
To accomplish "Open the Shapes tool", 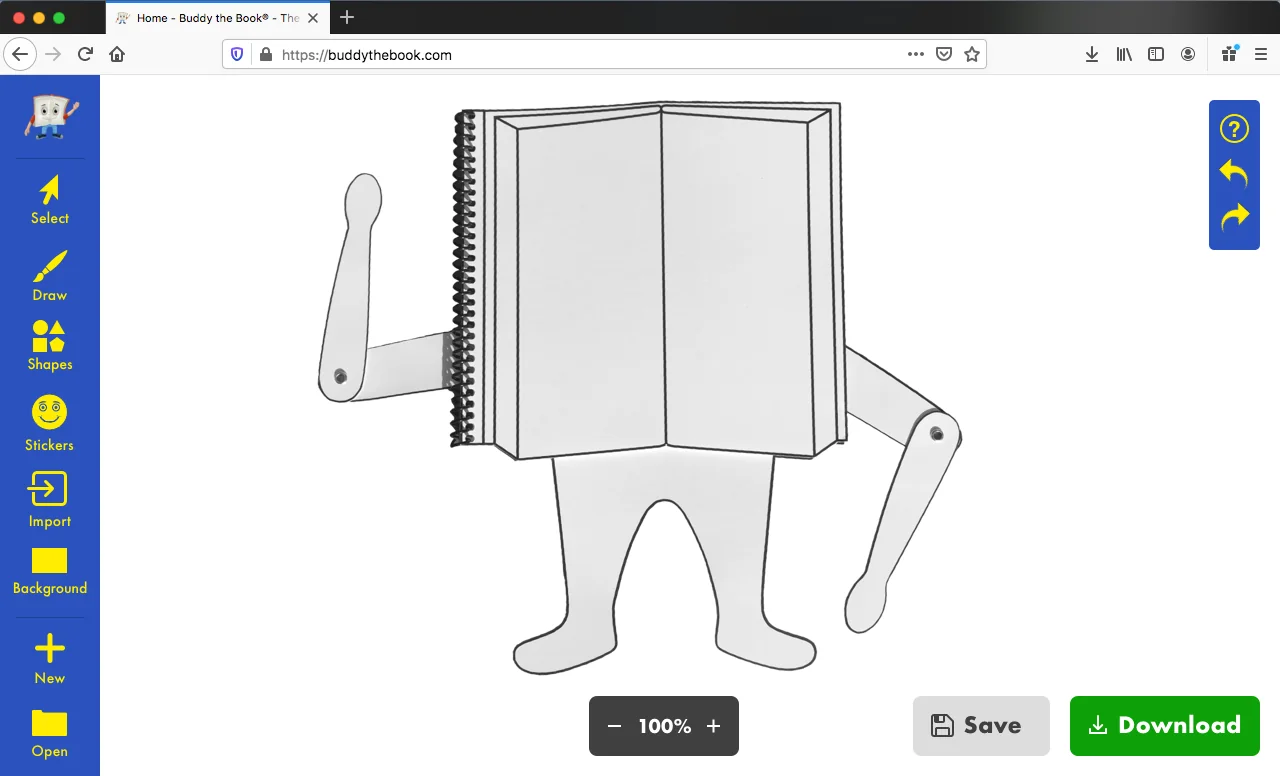I will 50,346.
